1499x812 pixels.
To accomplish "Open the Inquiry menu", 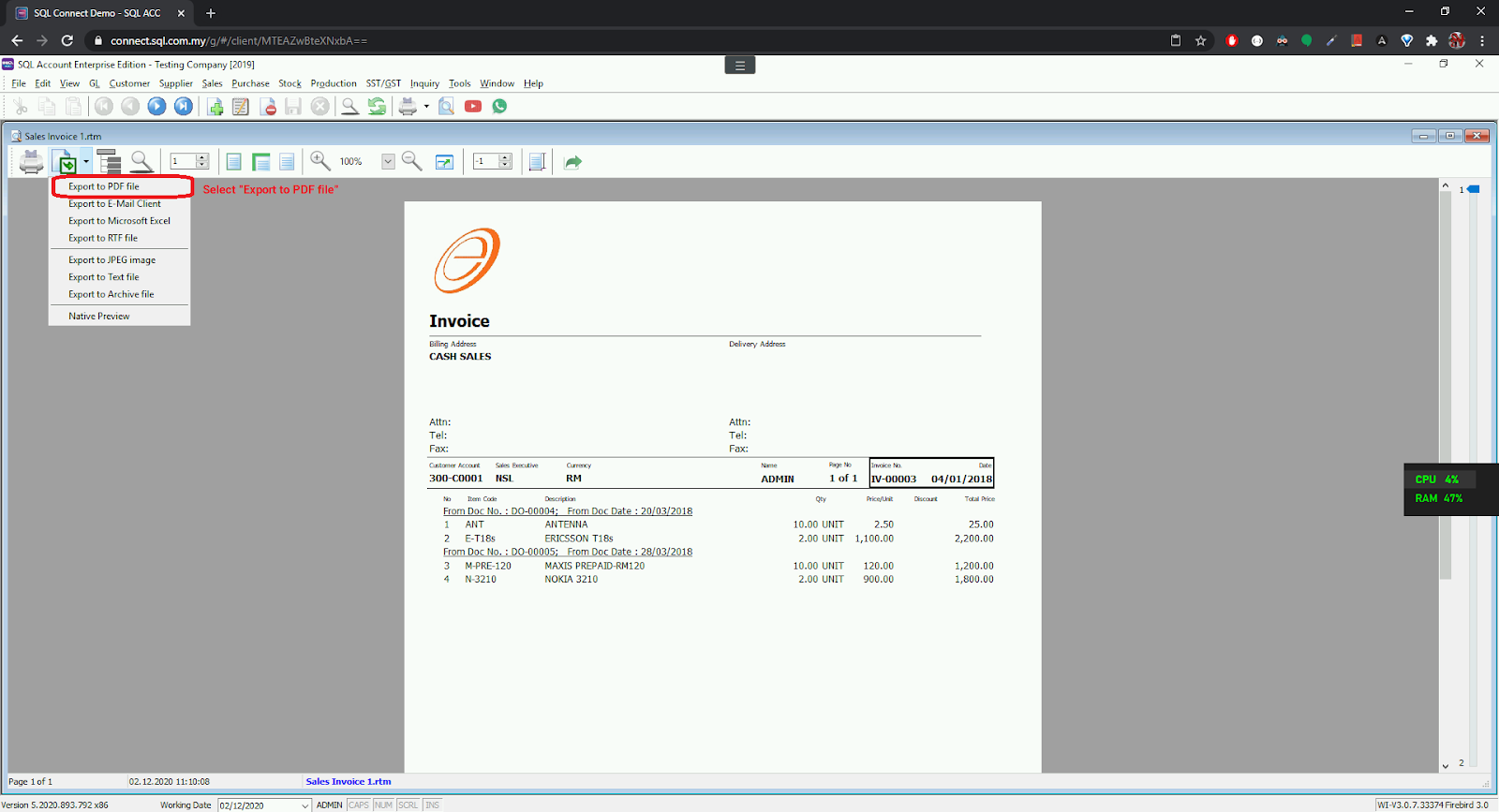I will [x=424, y=83].
